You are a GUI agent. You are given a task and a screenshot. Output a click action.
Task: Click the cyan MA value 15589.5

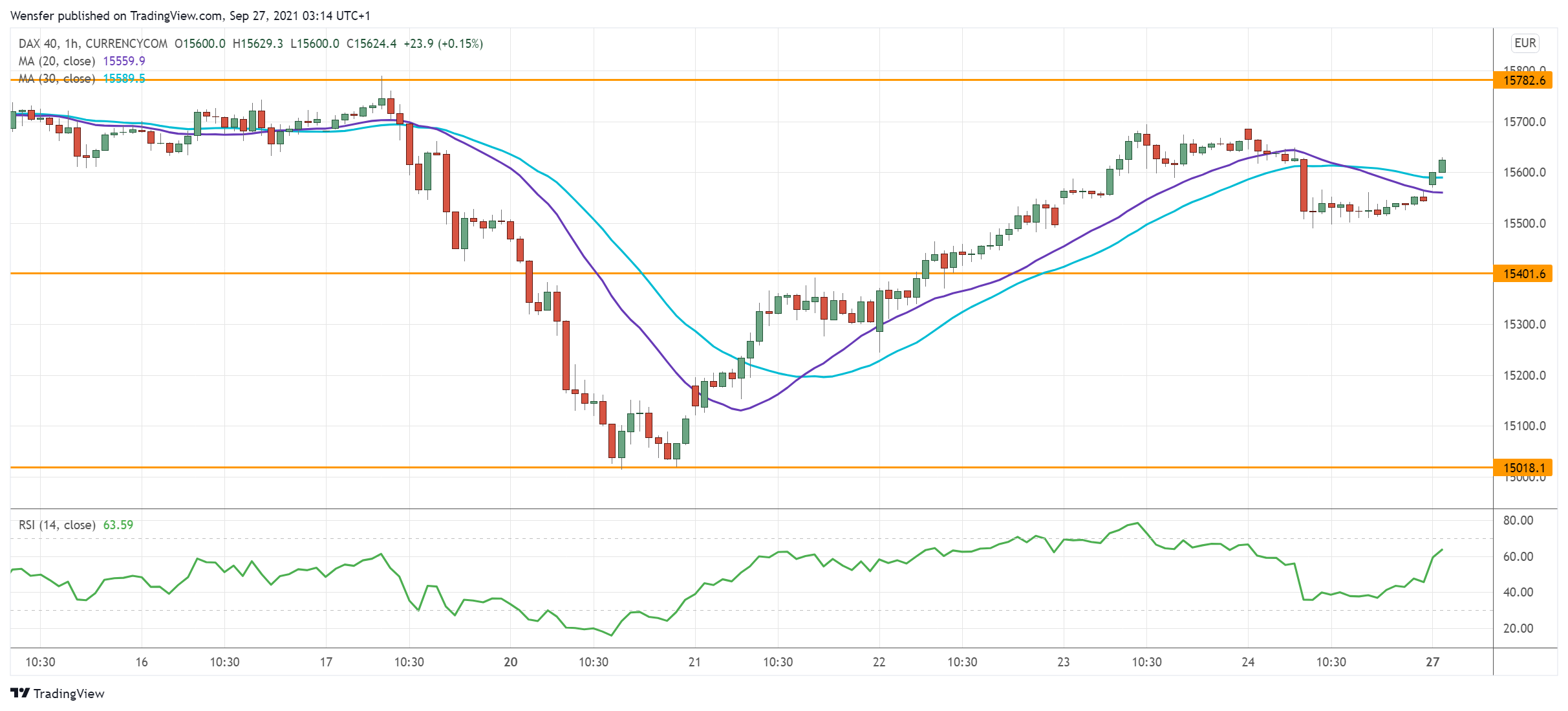tap(124, 78)
